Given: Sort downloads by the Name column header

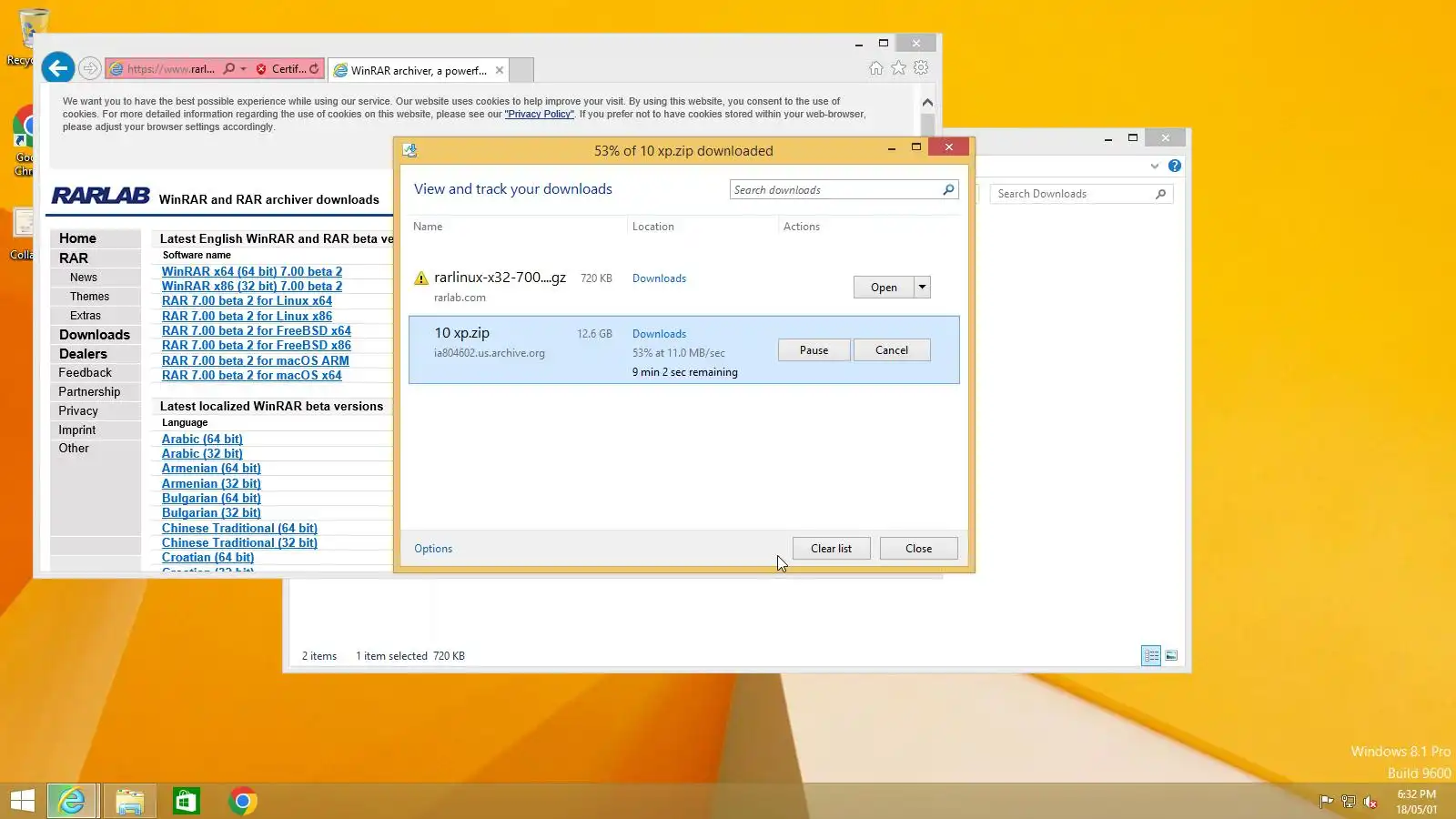Looking at the screenshot, I should 428,227.
